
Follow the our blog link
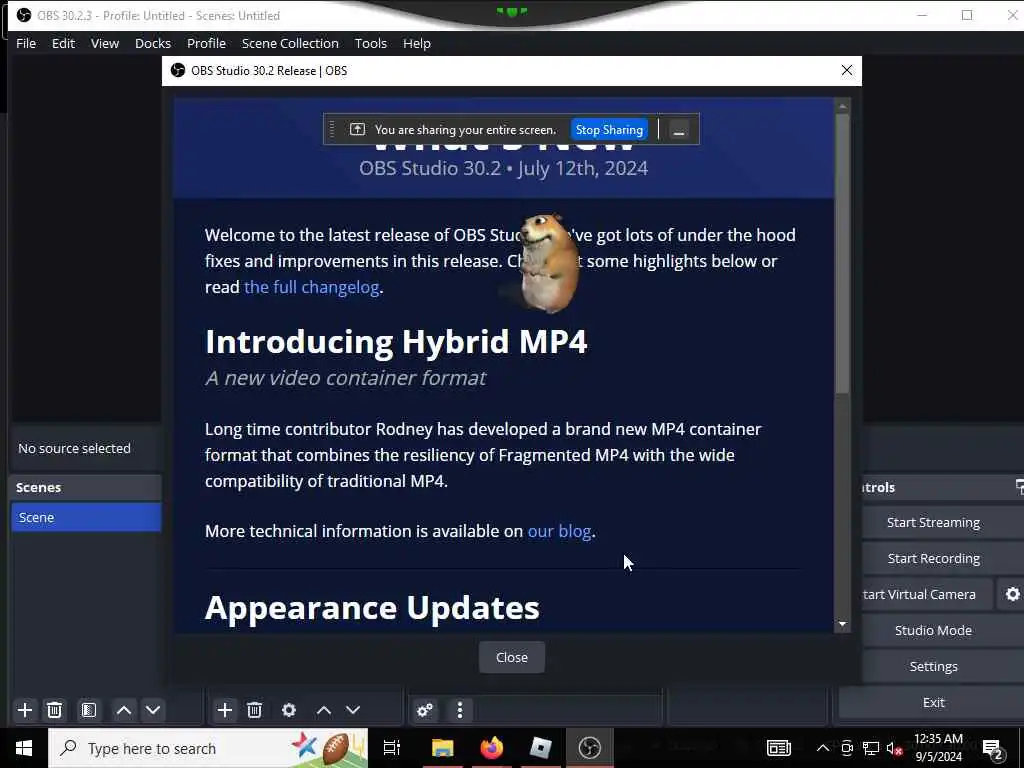(559, 531)
